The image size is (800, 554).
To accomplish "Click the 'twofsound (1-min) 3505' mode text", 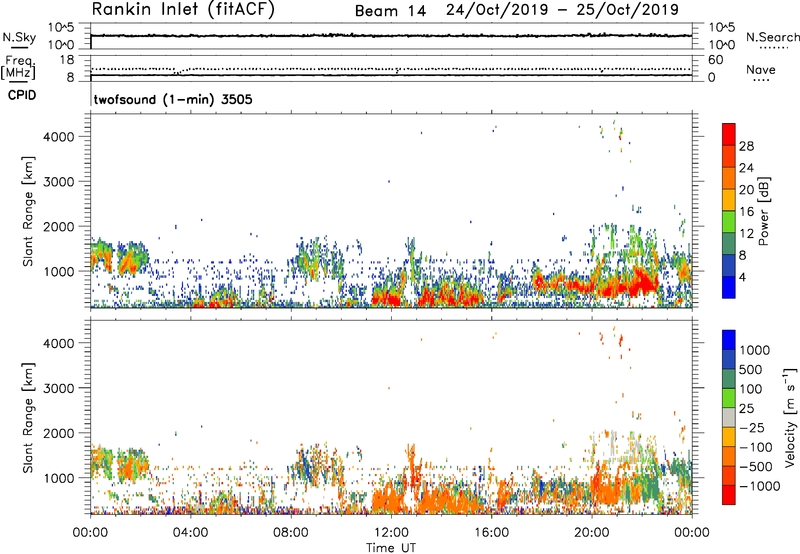I will (173, 99).
